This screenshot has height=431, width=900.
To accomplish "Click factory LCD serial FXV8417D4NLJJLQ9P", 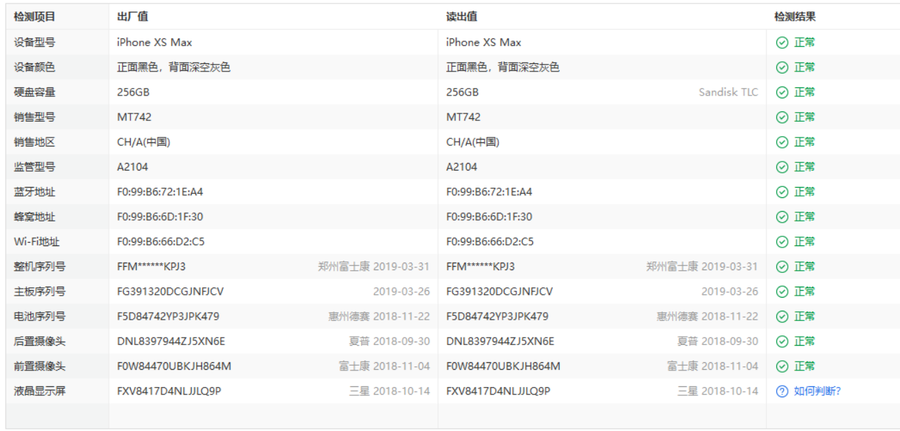I will point(169,391).
